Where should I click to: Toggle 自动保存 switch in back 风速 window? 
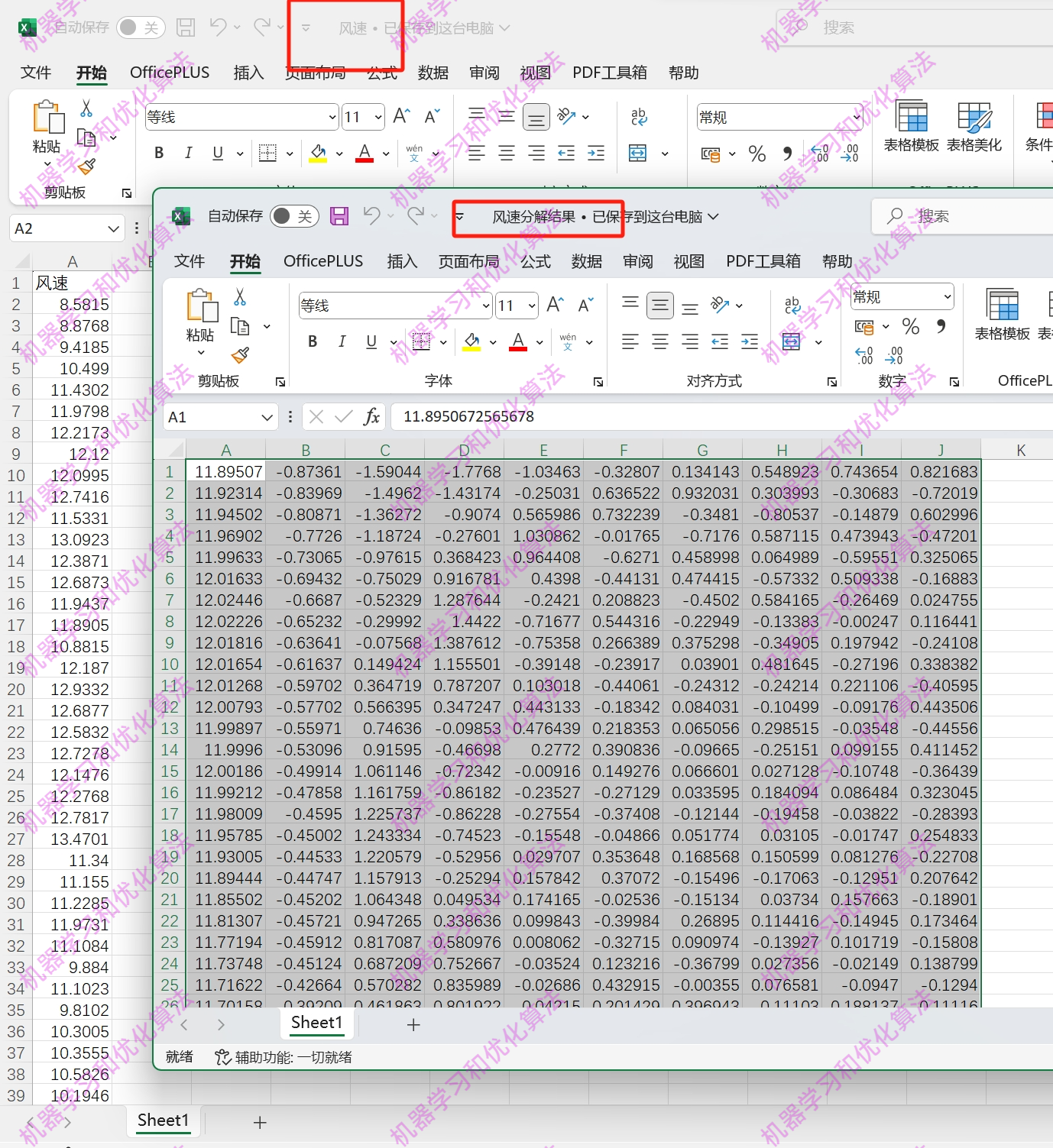141,27
